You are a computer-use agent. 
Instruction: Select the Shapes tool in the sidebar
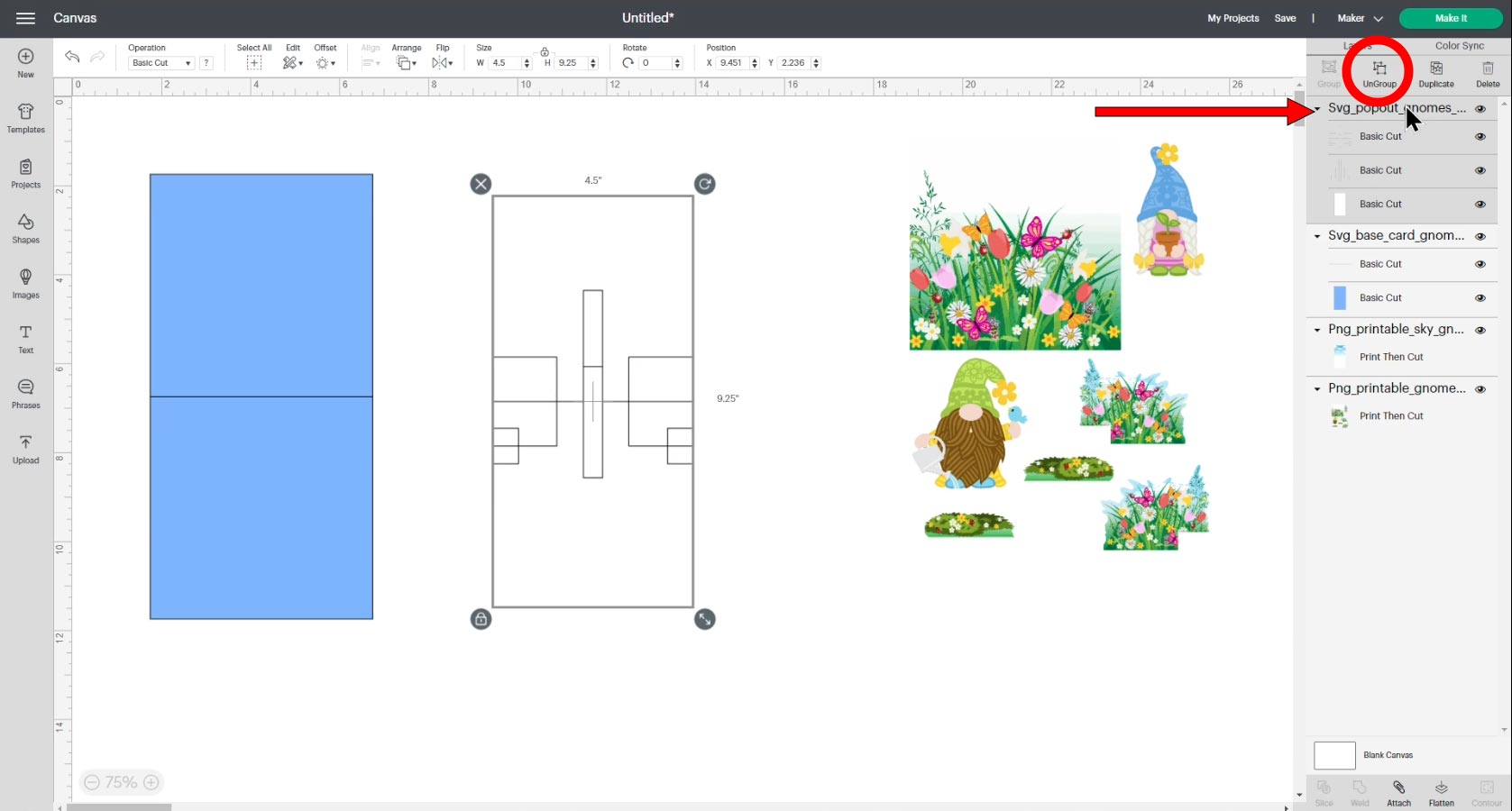(25, 228)
